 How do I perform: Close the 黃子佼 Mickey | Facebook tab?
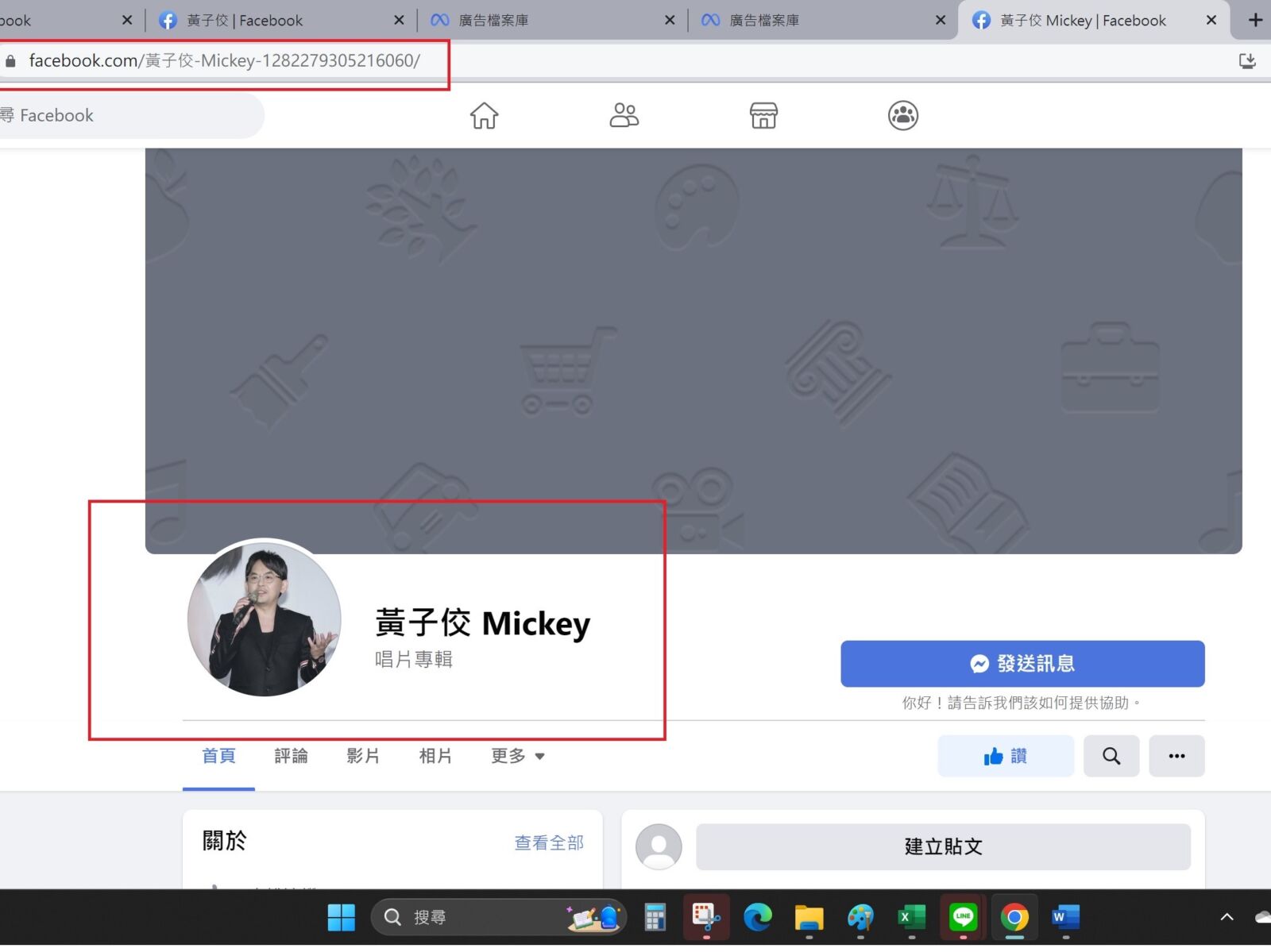coord(1211,21)
